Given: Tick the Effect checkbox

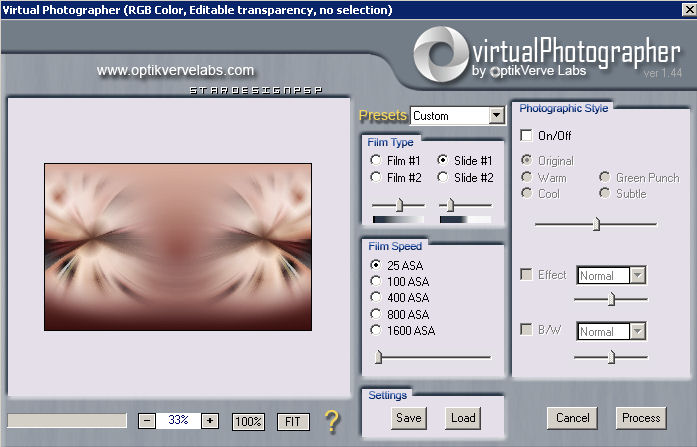Looking at the screenshot, I should pos(526,274).
